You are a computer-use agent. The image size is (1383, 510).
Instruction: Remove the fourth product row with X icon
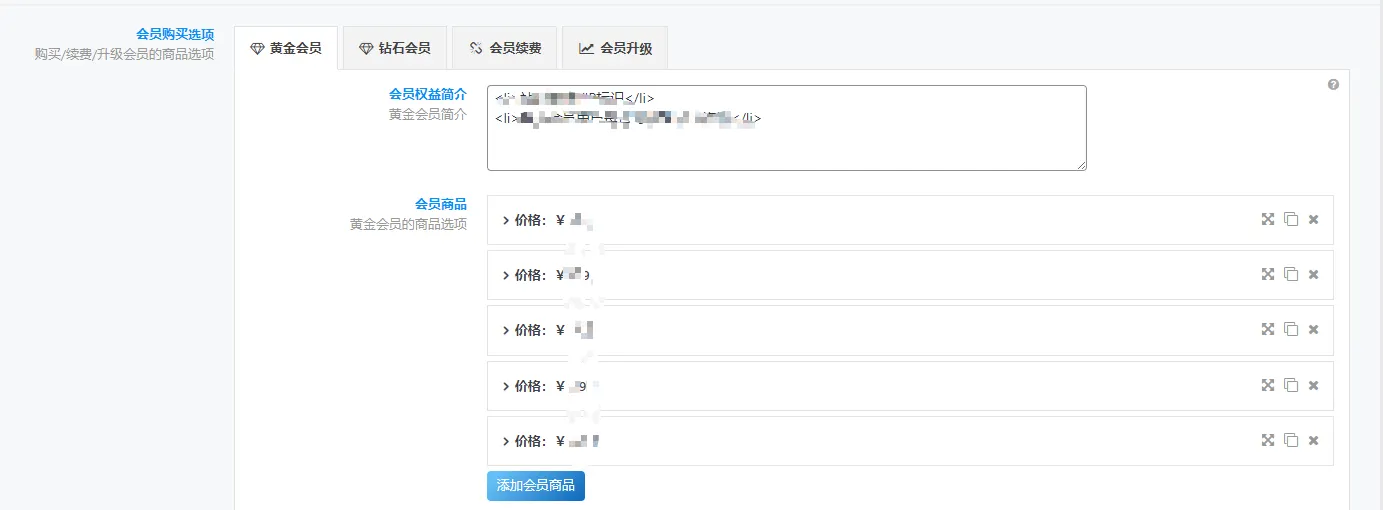[x=1314, y=386]
